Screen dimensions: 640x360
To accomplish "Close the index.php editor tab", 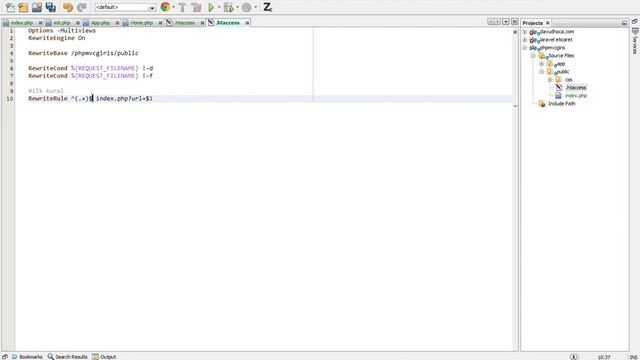I will click(40, 23).
